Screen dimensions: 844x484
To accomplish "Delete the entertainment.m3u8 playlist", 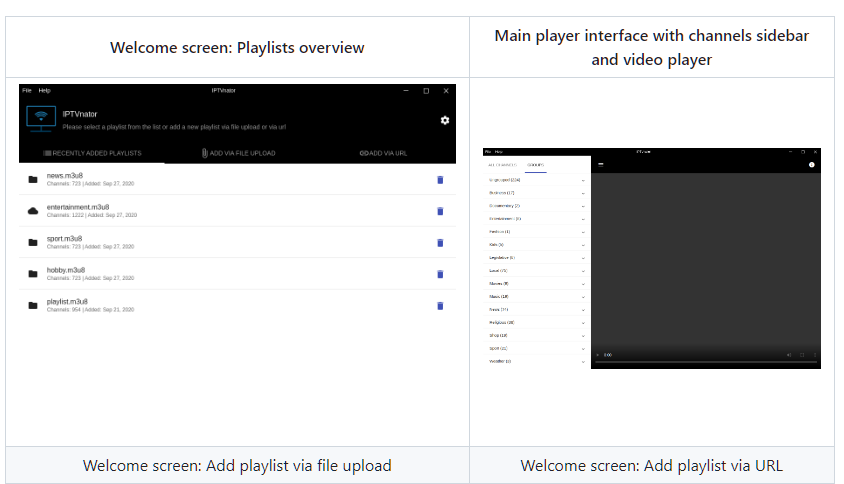I will [x=440, y=211].
